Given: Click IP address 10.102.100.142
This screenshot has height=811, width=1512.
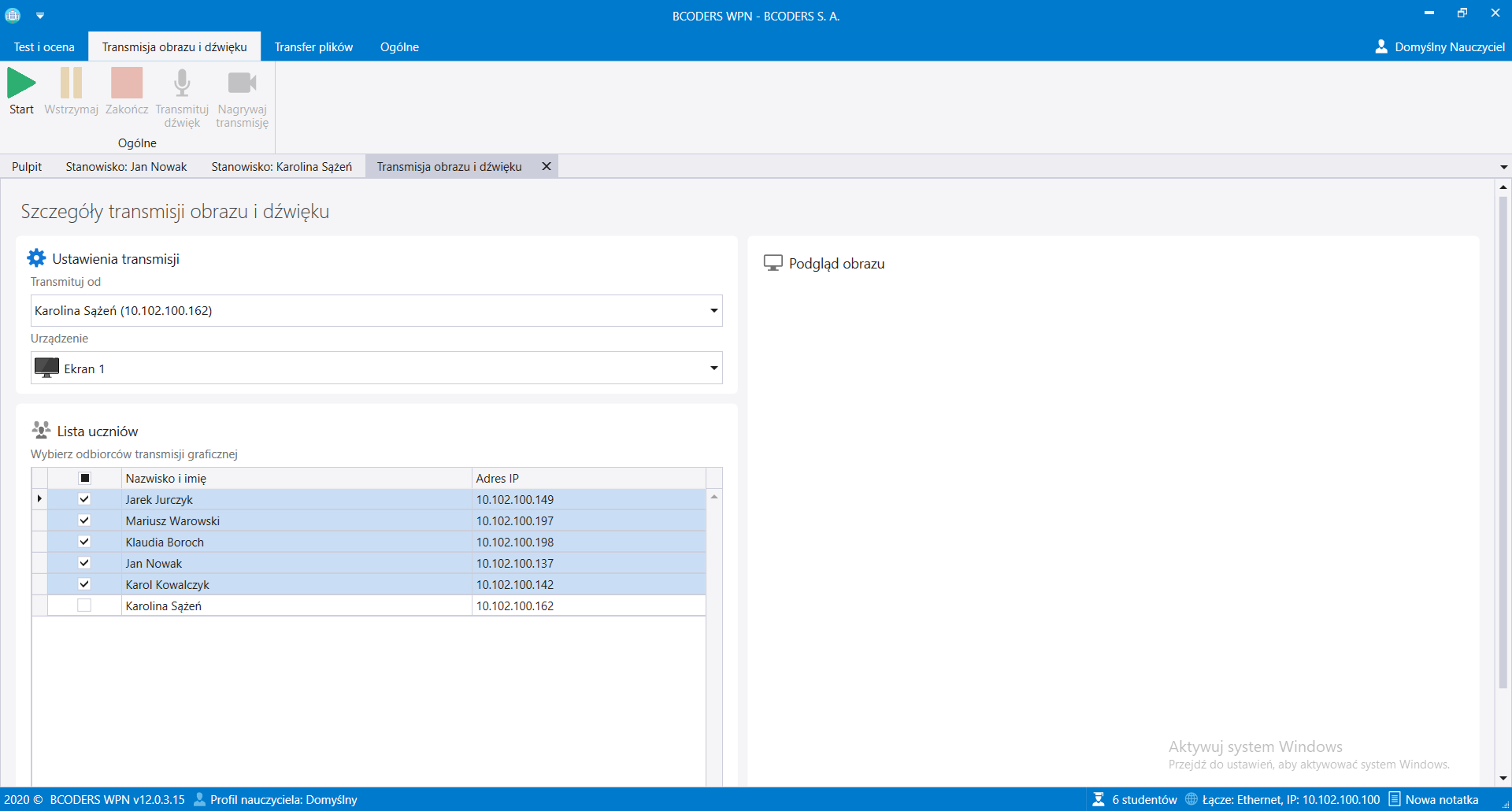Looking at the screenshot, I should pos(515,584).
